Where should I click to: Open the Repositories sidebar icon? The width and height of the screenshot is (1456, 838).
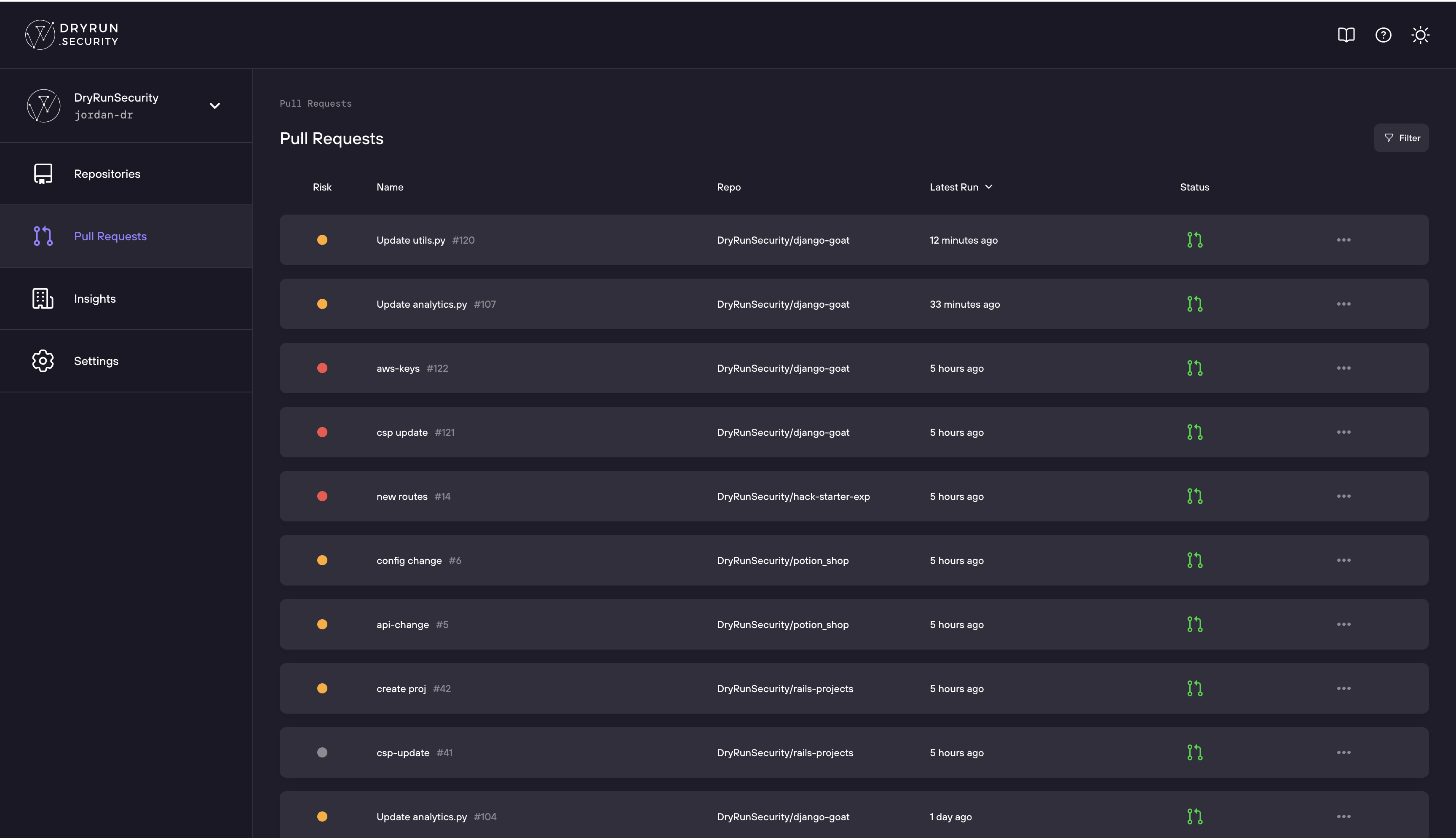point(43,174)
